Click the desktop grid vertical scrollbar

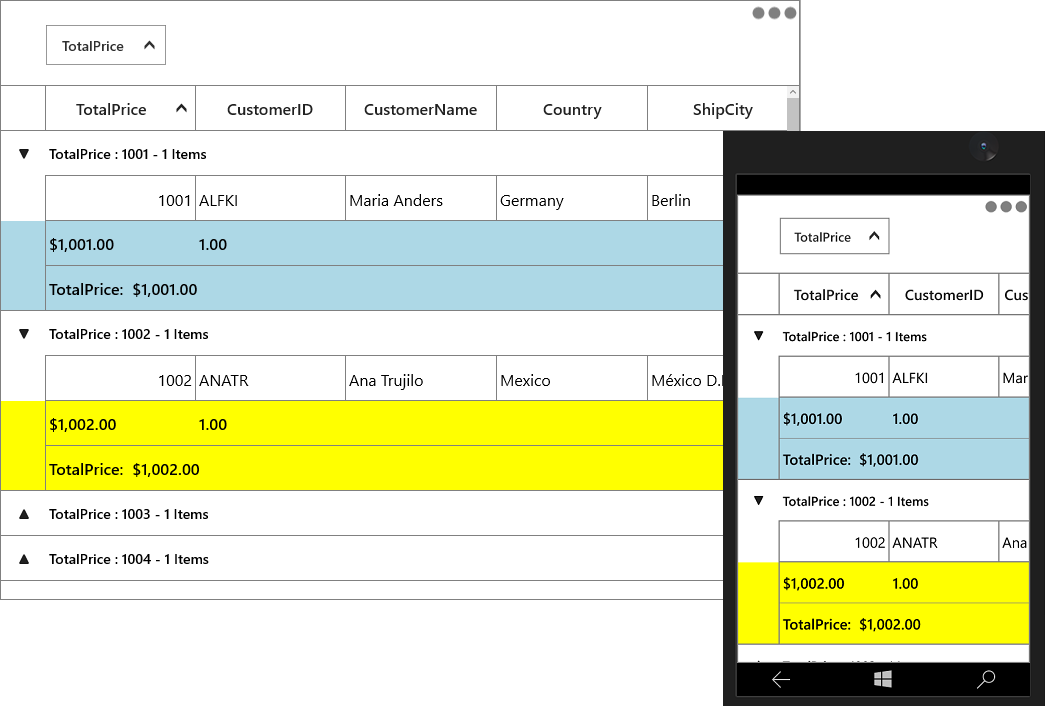click(x=793, y=110)
